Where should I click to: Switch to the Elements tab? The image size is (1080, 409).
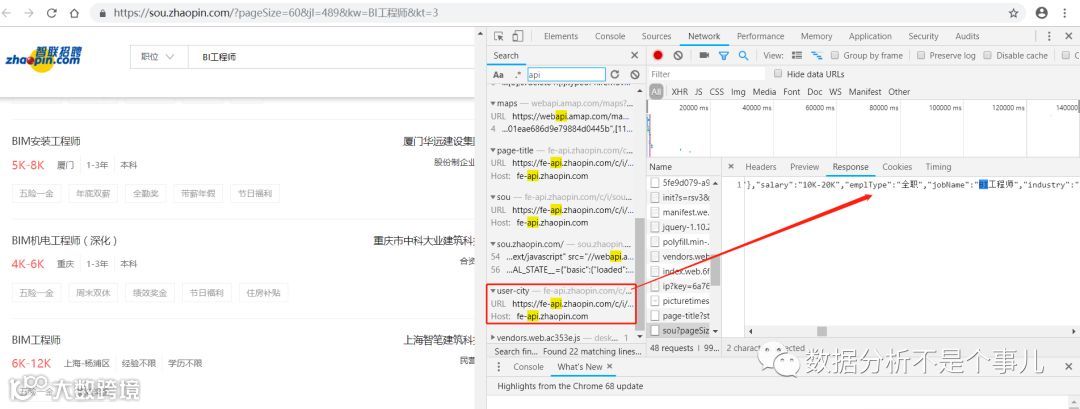[561, 36]
